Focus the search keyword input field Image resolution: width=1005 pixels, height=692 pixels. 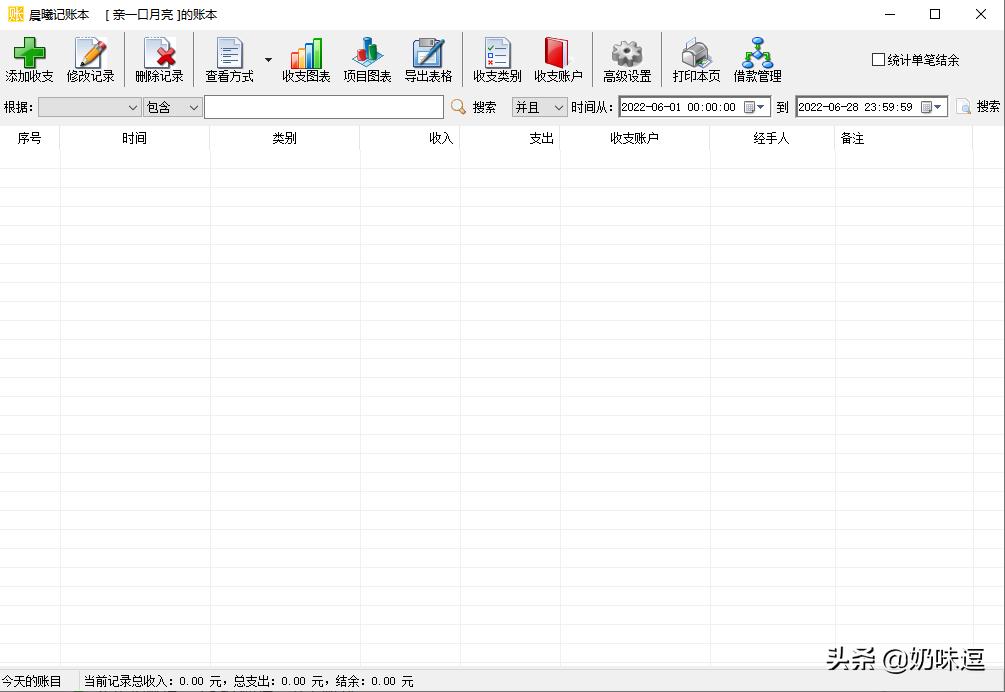[324, 107]
